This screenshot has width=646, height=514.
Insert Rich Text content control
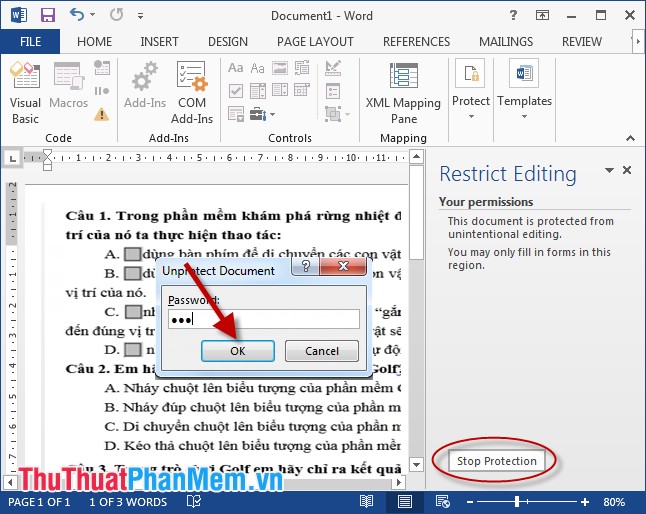click(x=236, y=68)
